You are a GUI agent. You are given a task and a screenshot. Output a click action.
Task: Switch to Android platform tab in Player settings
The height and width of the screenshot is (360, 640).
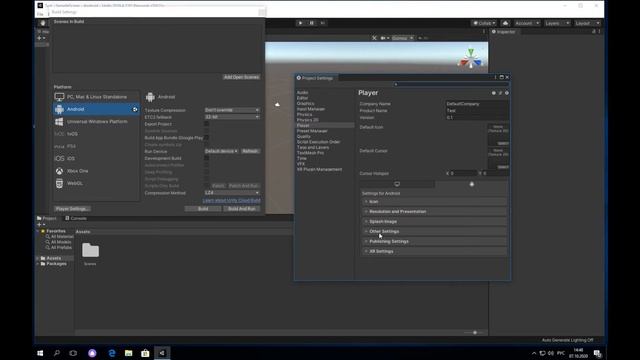[x=471, y=184]
